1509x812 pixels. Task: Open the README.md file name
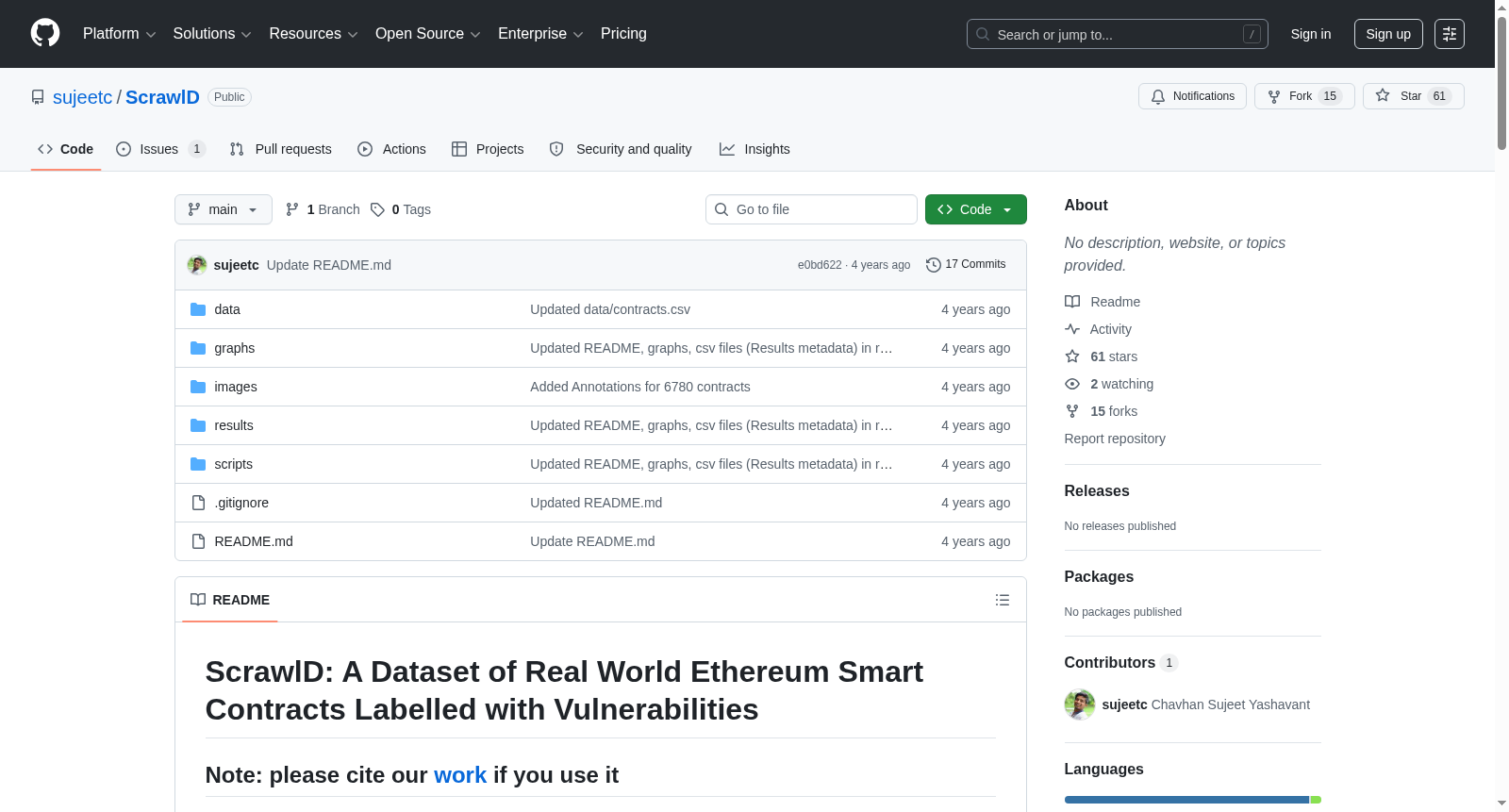(254, 541)
